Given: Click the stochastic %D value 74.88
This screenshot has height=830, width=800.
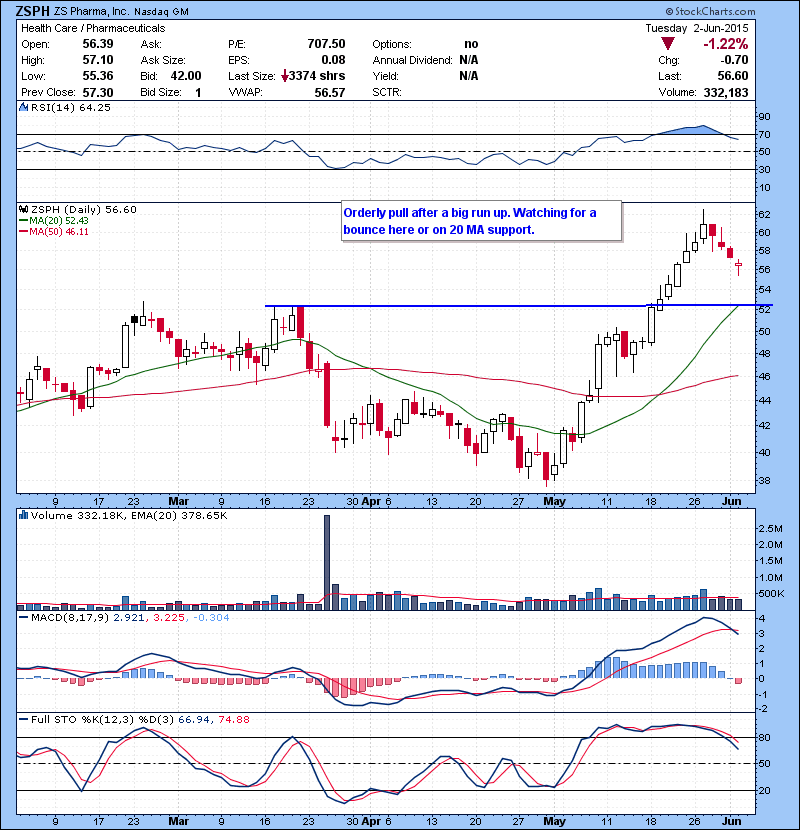Looking at the screenshot, I should click(233, 719).
